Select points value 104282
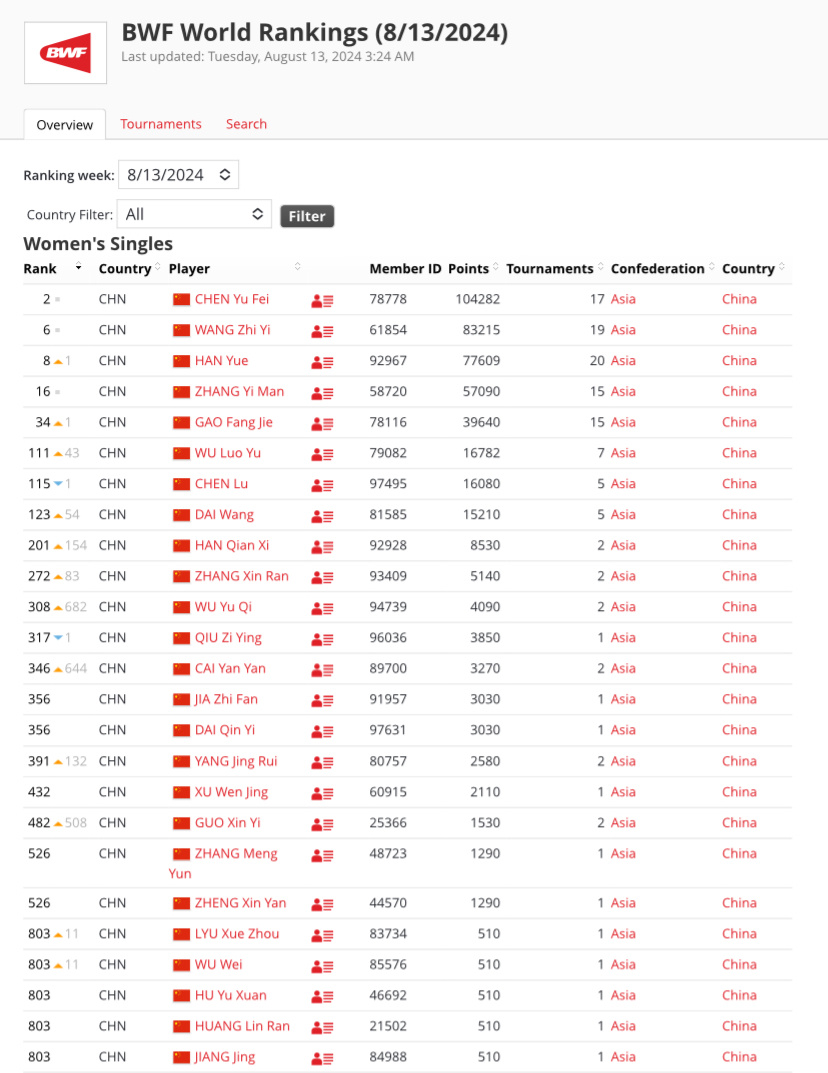The image size is (828, 1073). (478, 299)
